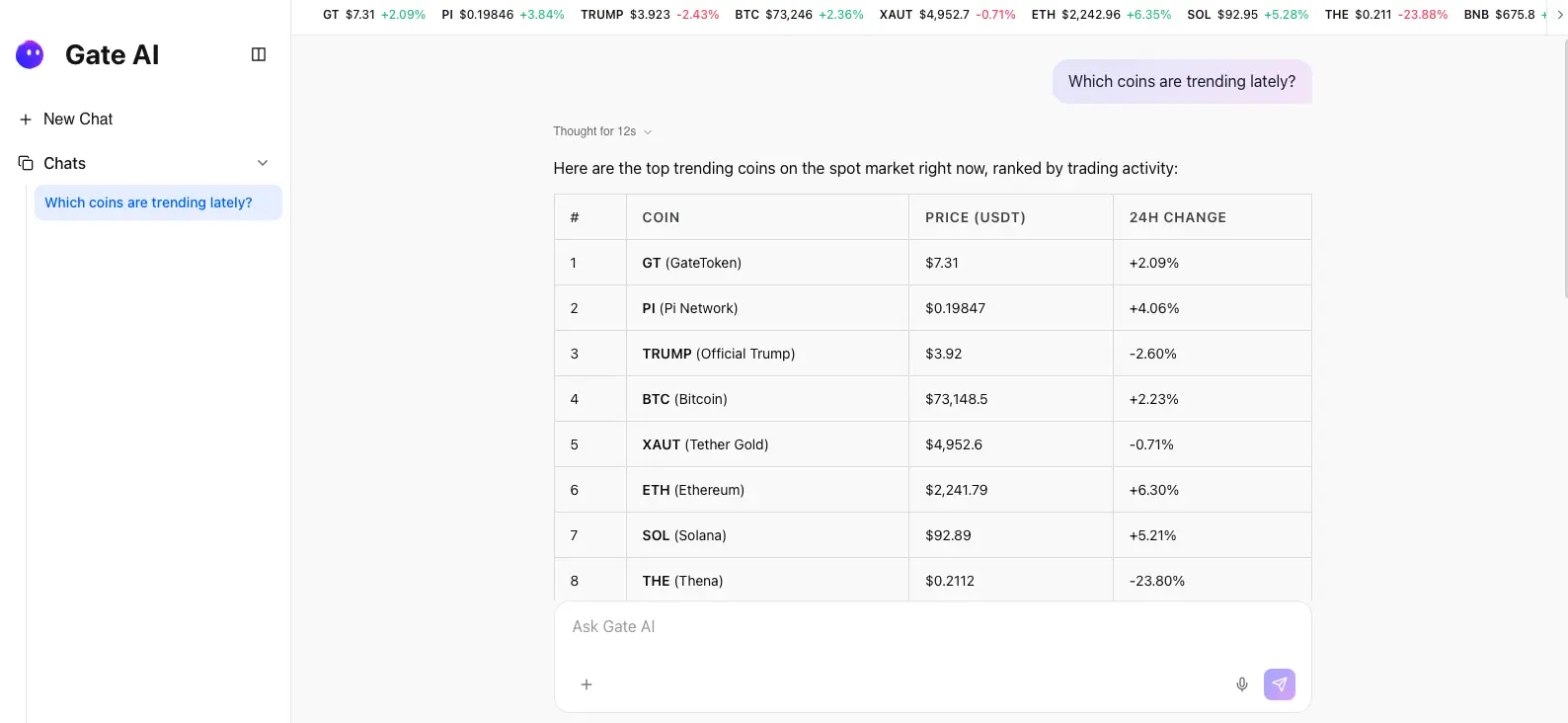
Task: Click the user message bubble
Action: click(x=1182, y=82)
